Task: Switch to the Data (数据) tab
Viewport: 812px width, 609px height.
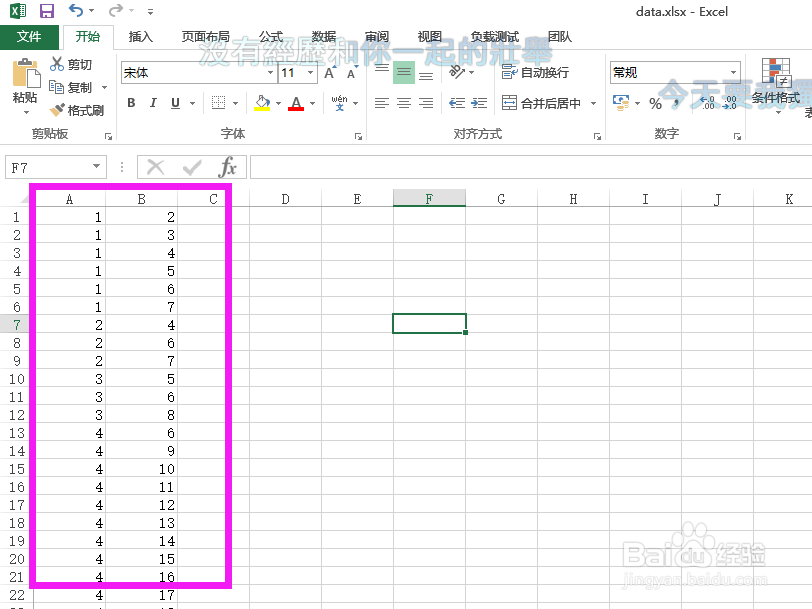Action: [x=324, y=37]
